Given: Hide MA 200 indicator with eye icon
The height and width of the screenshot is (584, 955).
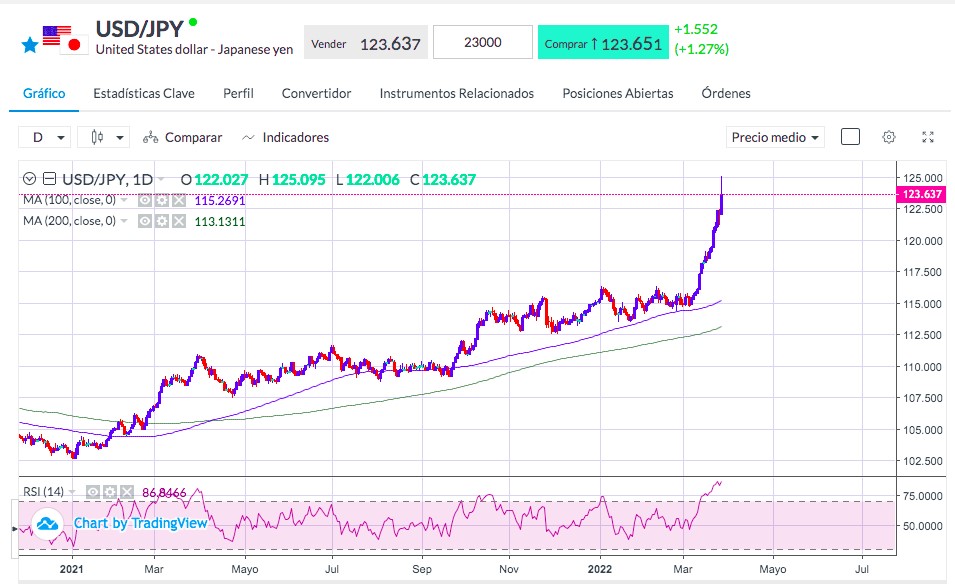Looking at the screenshot, I should coord(145,221).
